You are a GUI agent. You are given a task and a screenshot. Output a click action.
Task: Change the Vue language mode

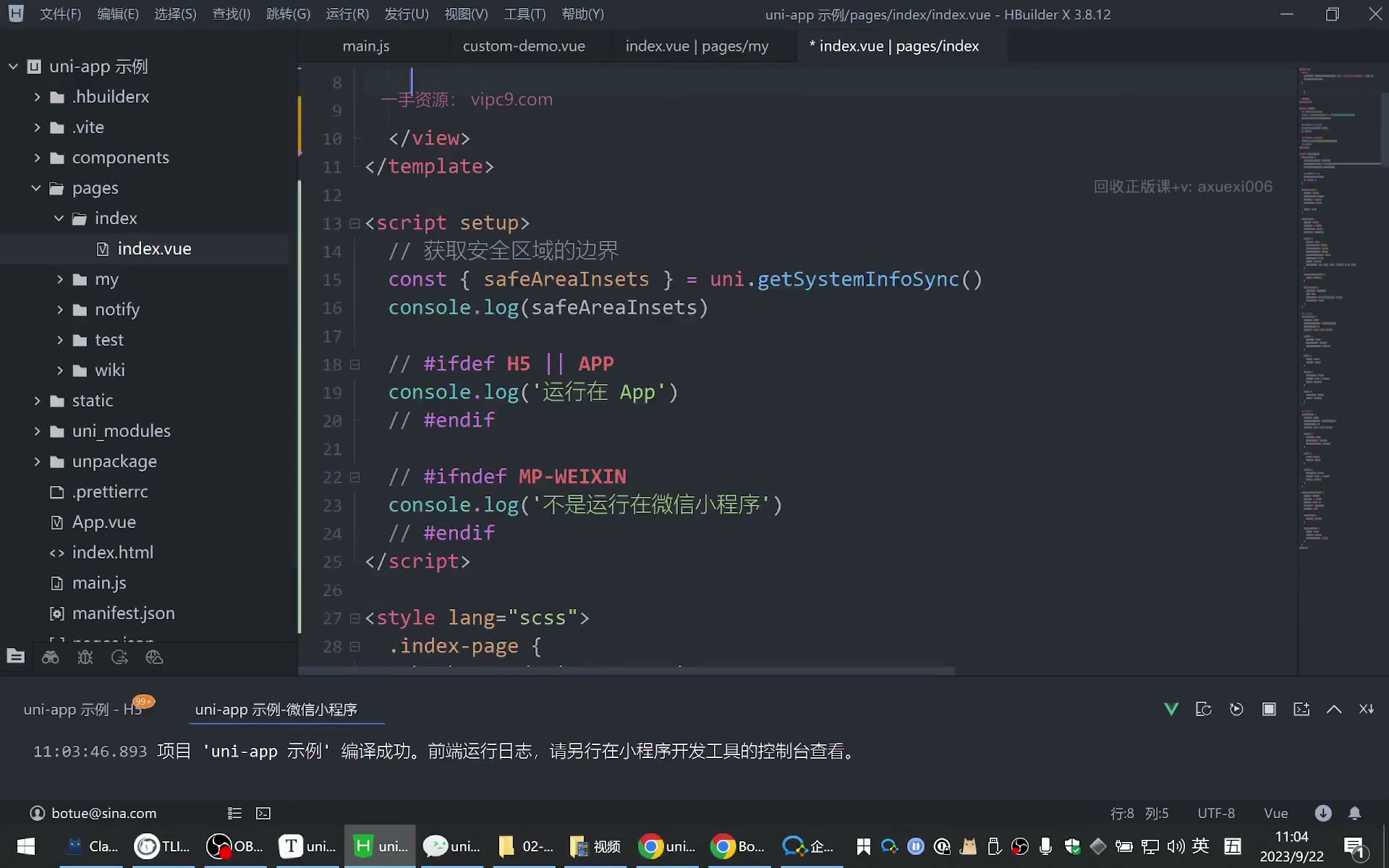coord(1275,813)
